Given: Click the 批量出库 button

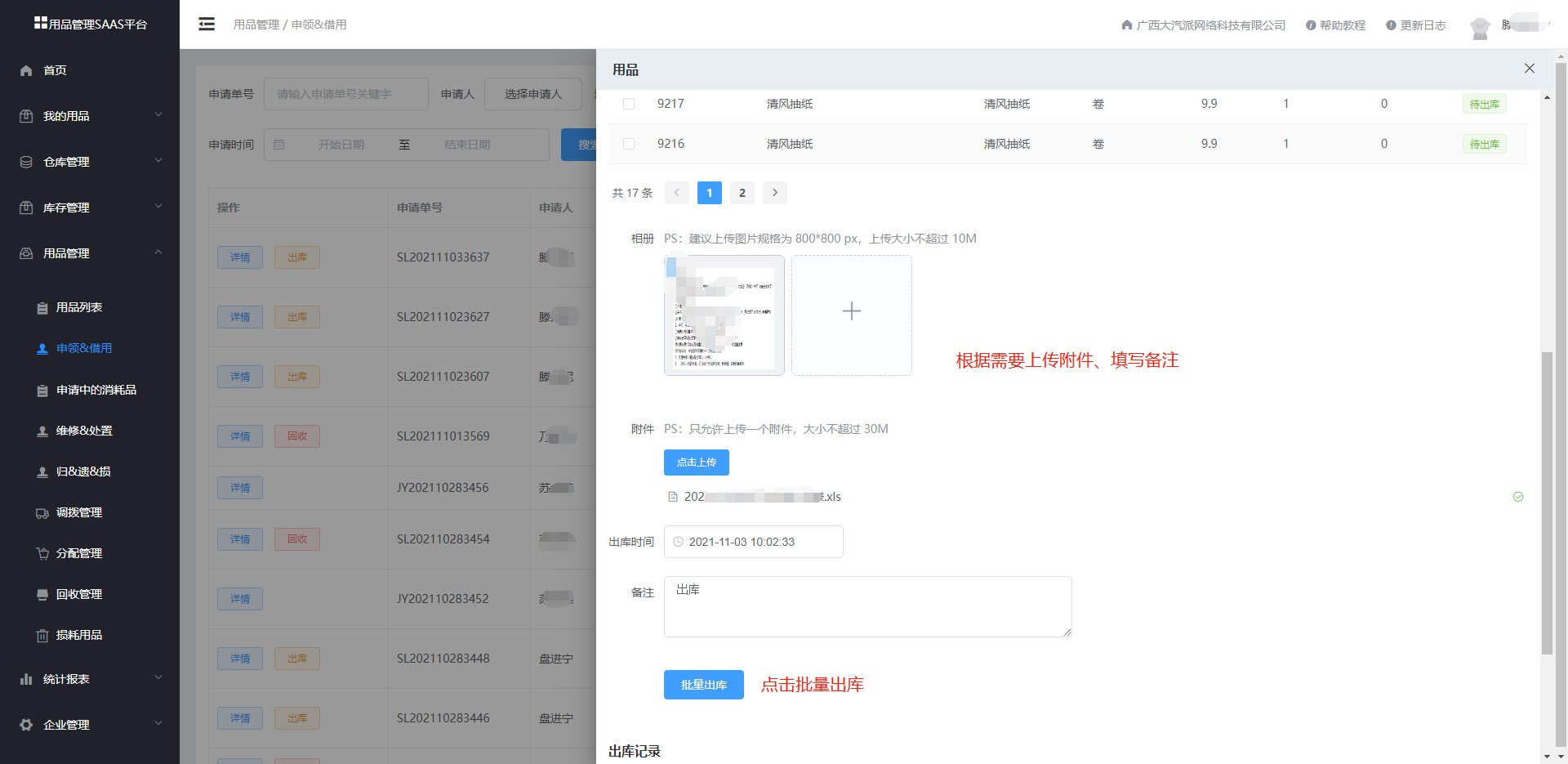Looking at the screenshot, I should coord(704,685).
